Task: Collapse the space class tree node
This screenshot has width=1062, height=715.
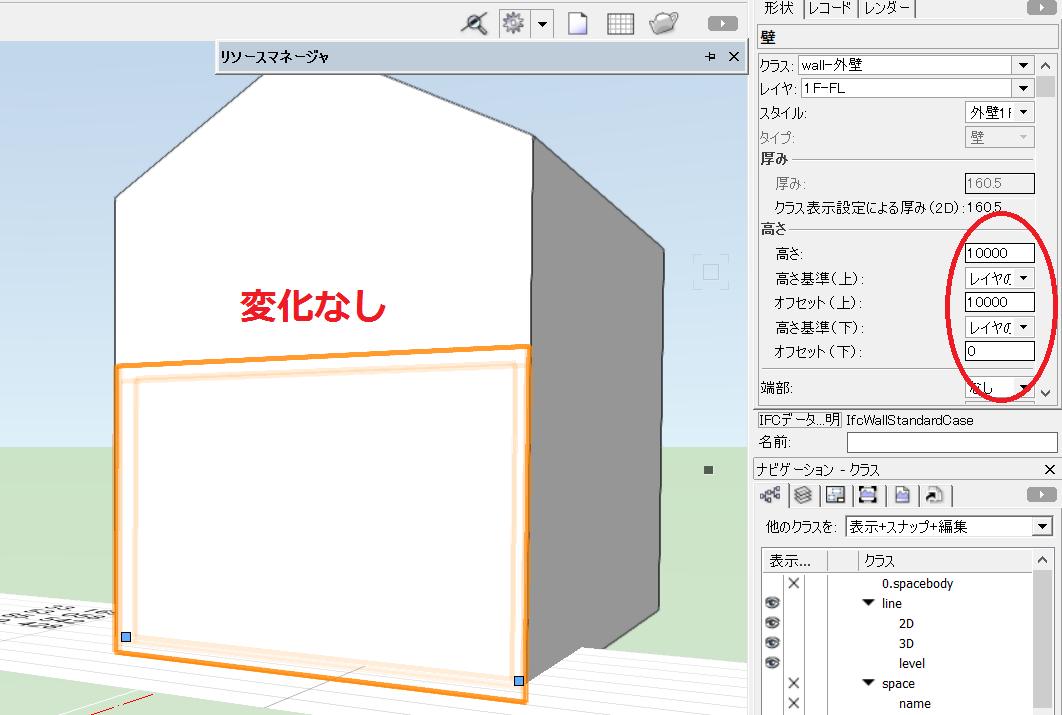Action: [x=868, y=684]
